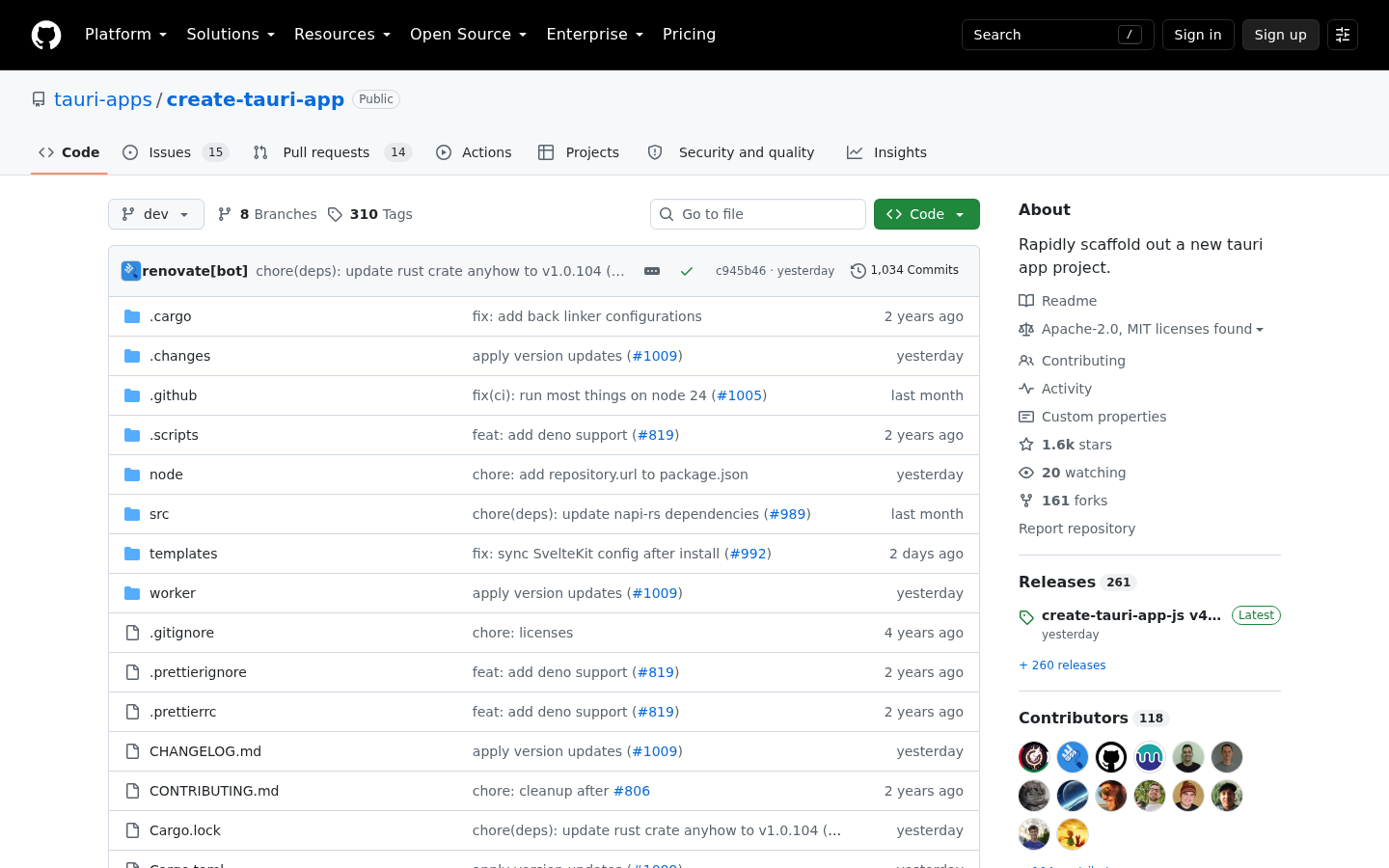The height and width of the screenshot is (868, 1389).
Task: Switch to the Issues tab
Action: click(x=176, y=152)
